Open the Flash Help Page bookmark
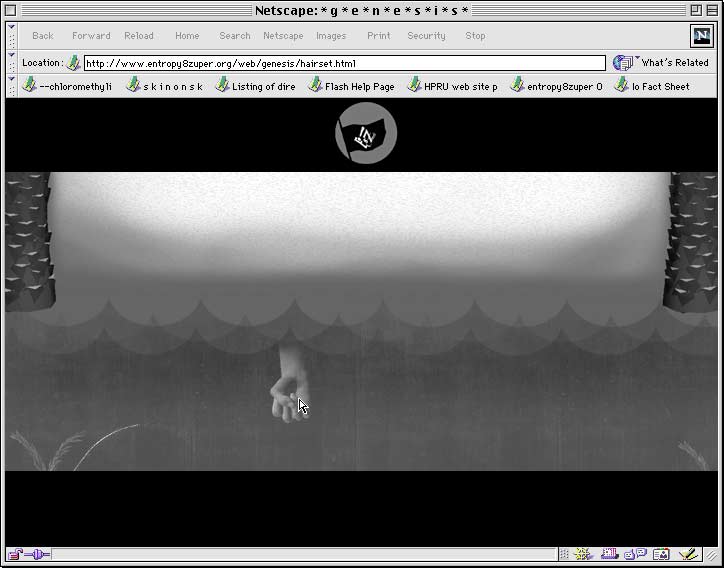The image size is (724, 568). 350,87
